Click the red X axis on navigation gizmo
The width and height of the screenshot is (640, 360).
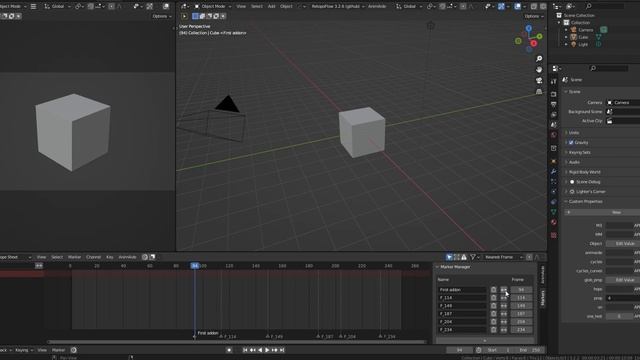[533, 43]
